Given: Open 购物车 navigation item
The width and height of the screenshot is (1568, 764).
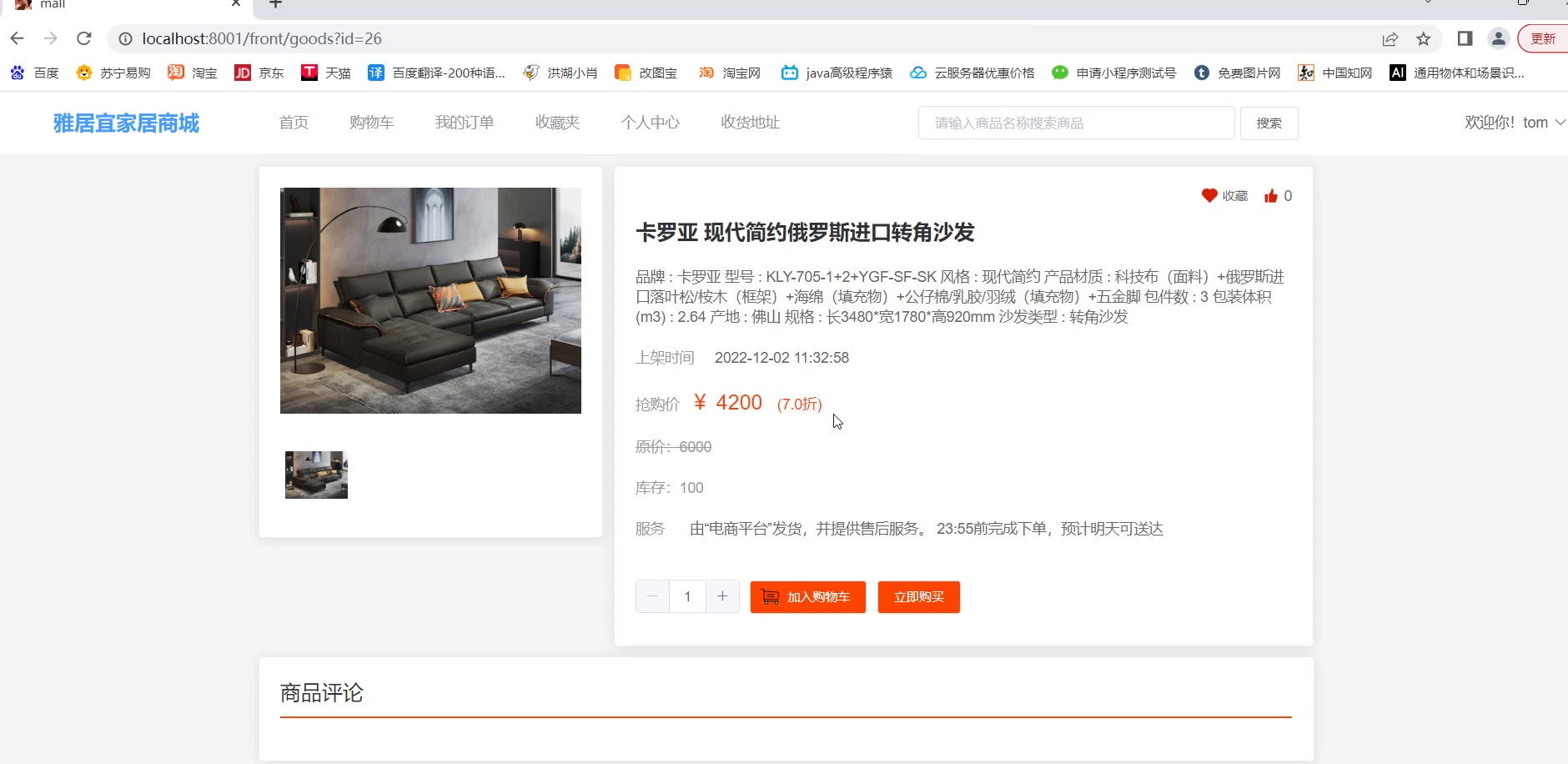Looking at the screenshot, I should pyautogui.click(x=371, y=123).
